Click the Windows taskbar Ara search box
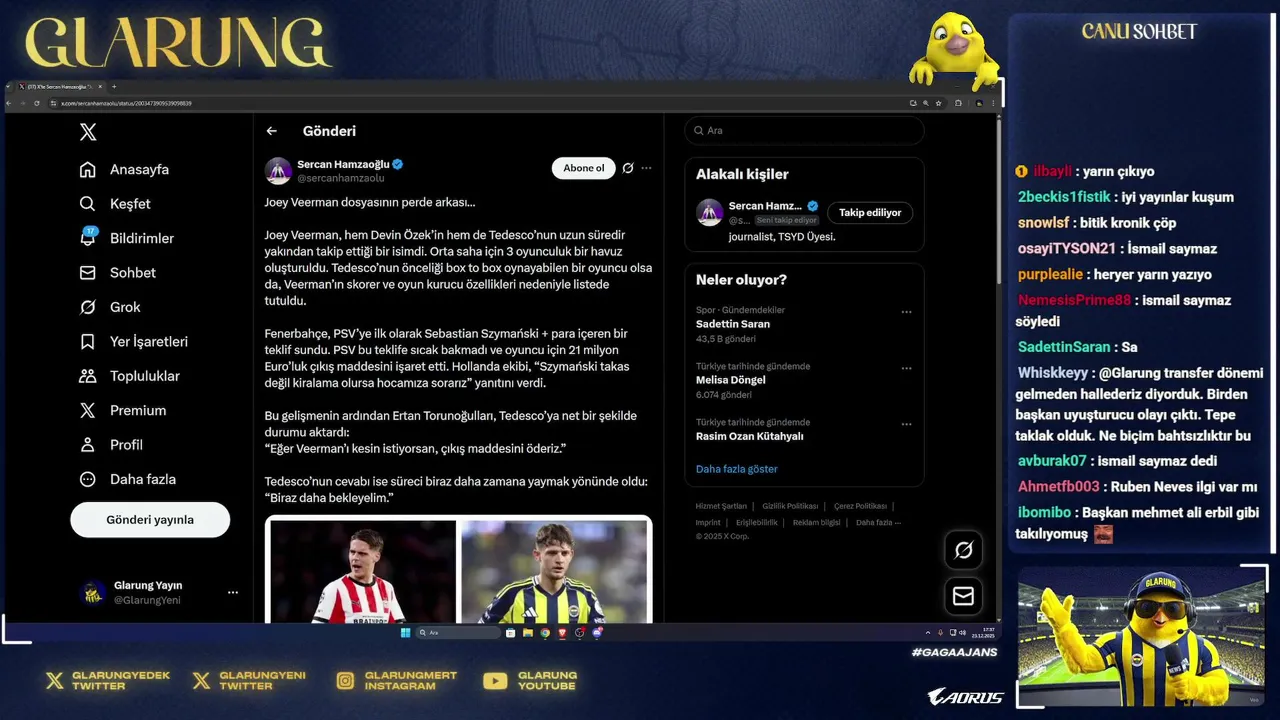1280x720 pixels. (458, 632)
